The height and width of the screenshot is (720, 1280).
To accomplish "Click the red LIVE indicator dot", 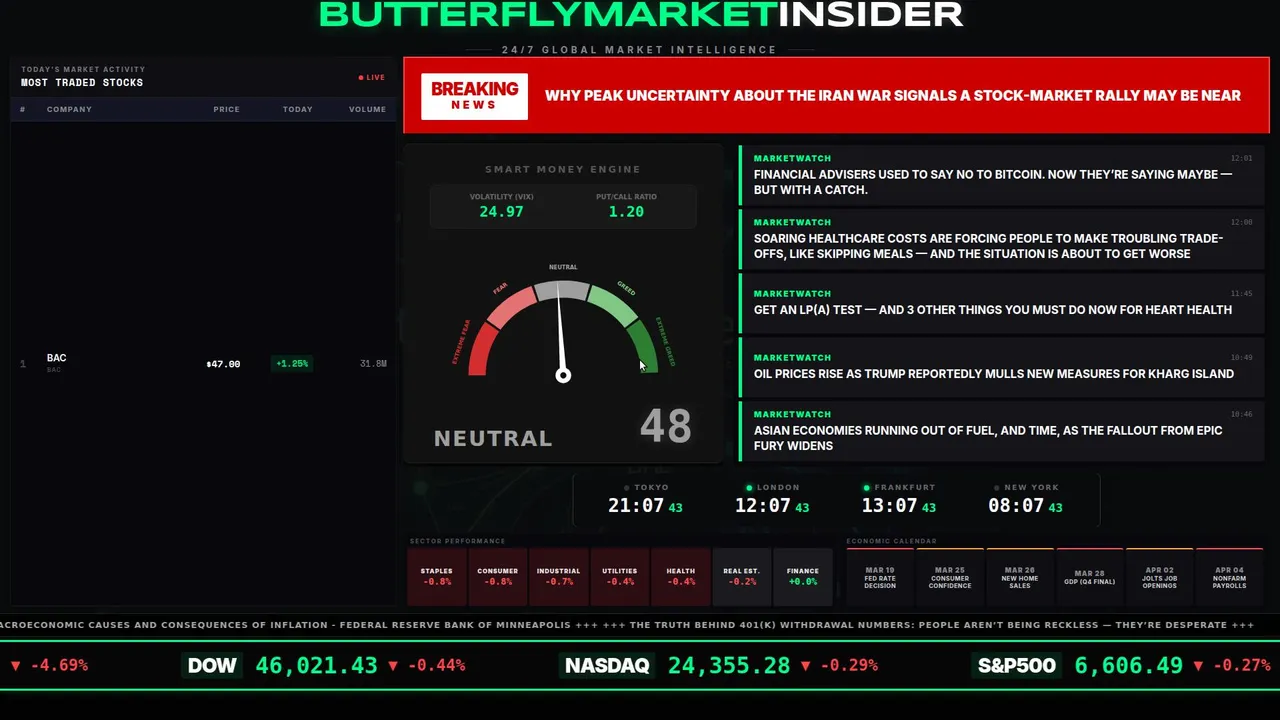I will point(361,77).
